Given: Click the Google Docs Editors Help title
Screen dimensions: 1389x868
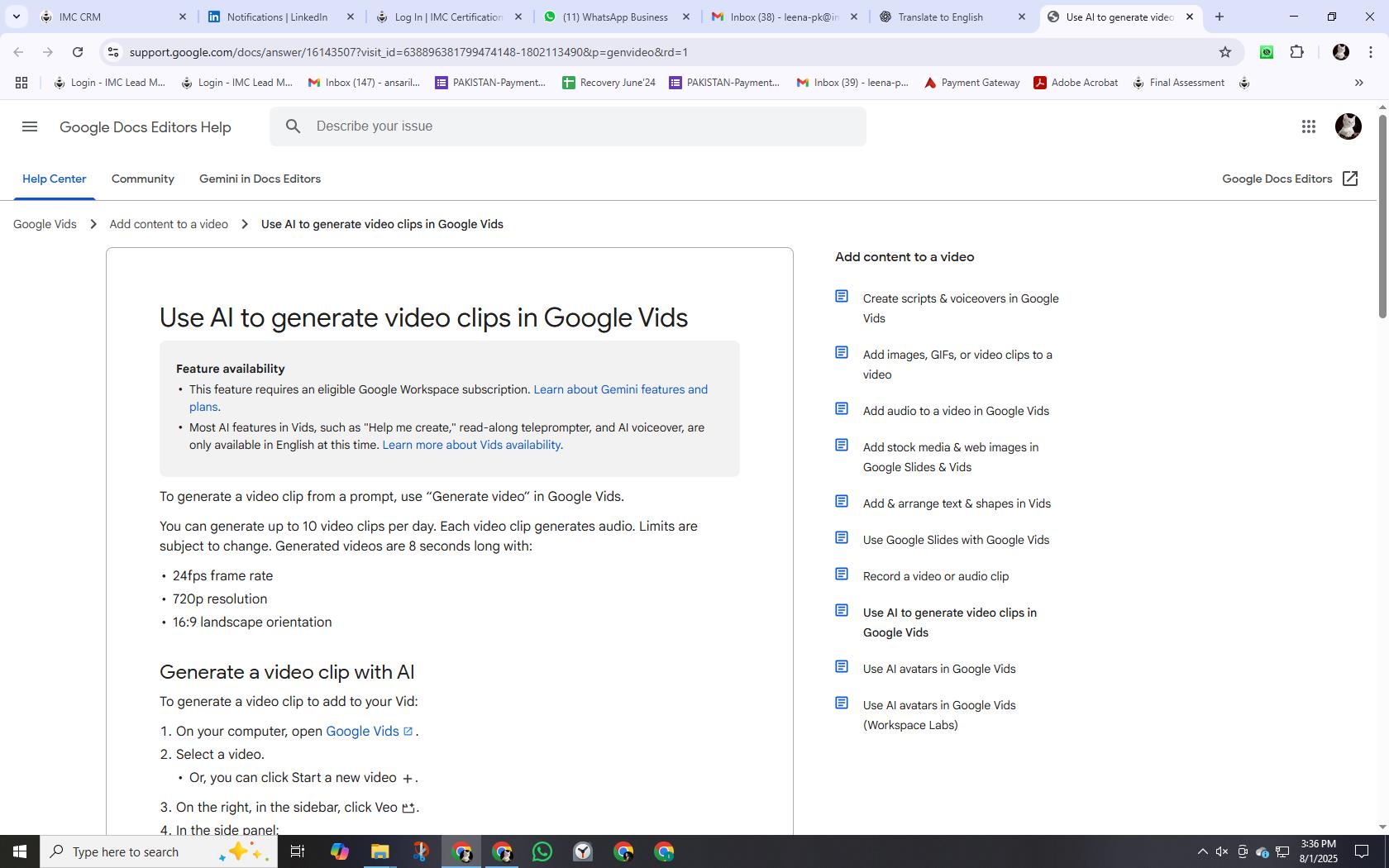Looking at the screenshot, I should tap(146, 127).
